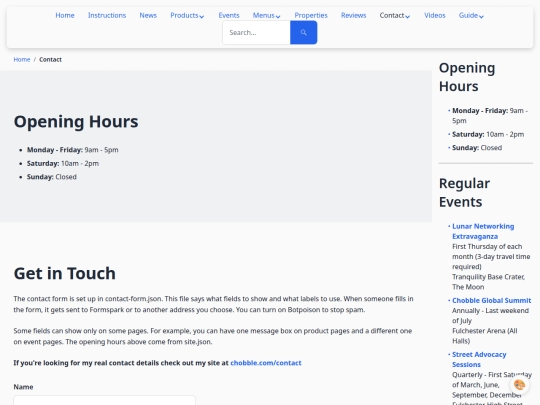Expand the Menus dropdown chevron
Viewport: 540px width, 405px height.
point(278,16)
